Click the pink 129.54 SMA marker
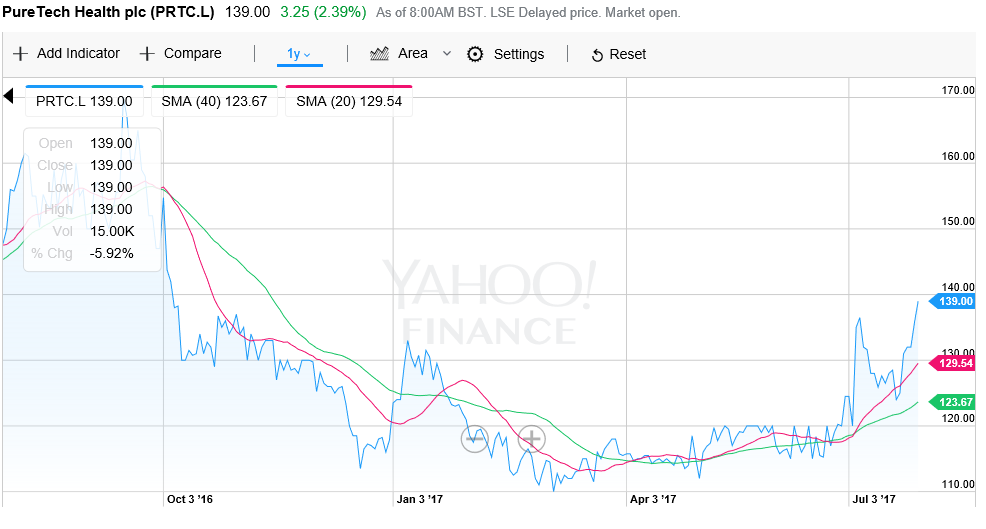Viewport: 986px width, 529px height. [952, 363]
